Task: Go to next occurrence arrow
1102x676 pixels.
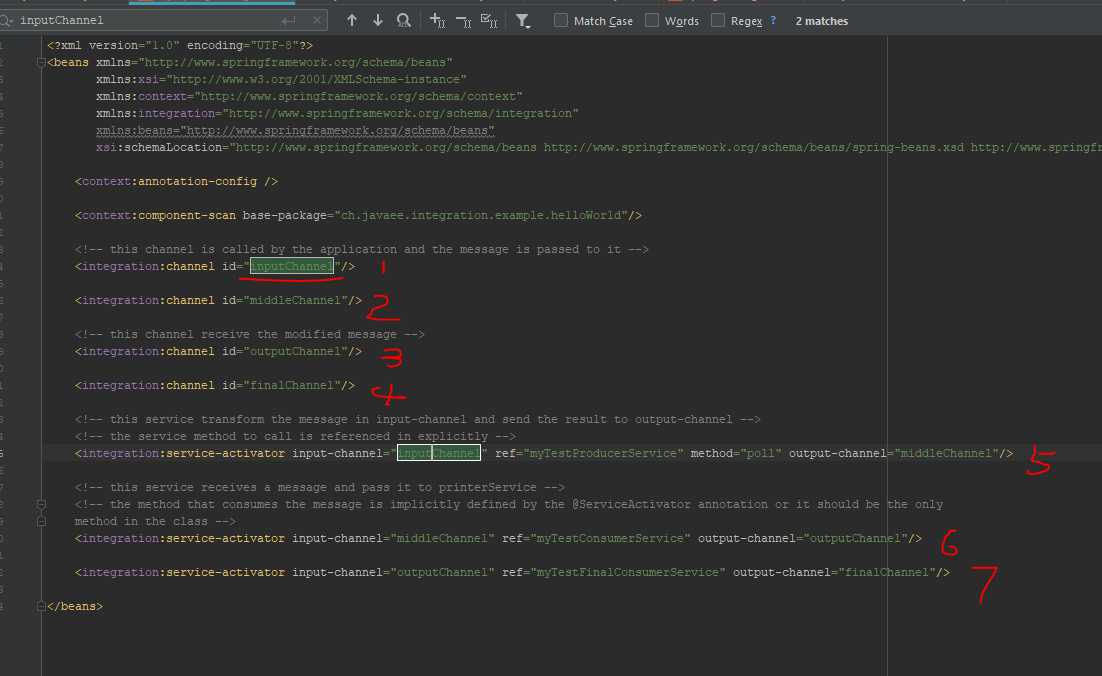Action: click(378, 20)
